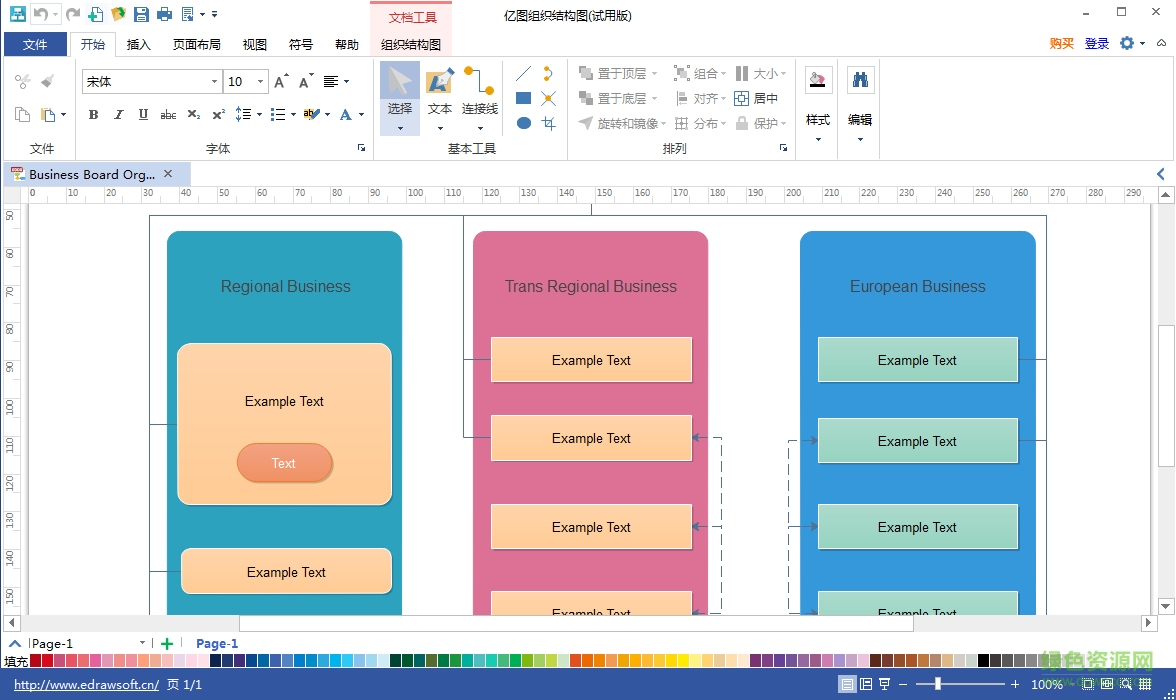
Task: Toggle bold formatting
Action: tap(93, 115)
